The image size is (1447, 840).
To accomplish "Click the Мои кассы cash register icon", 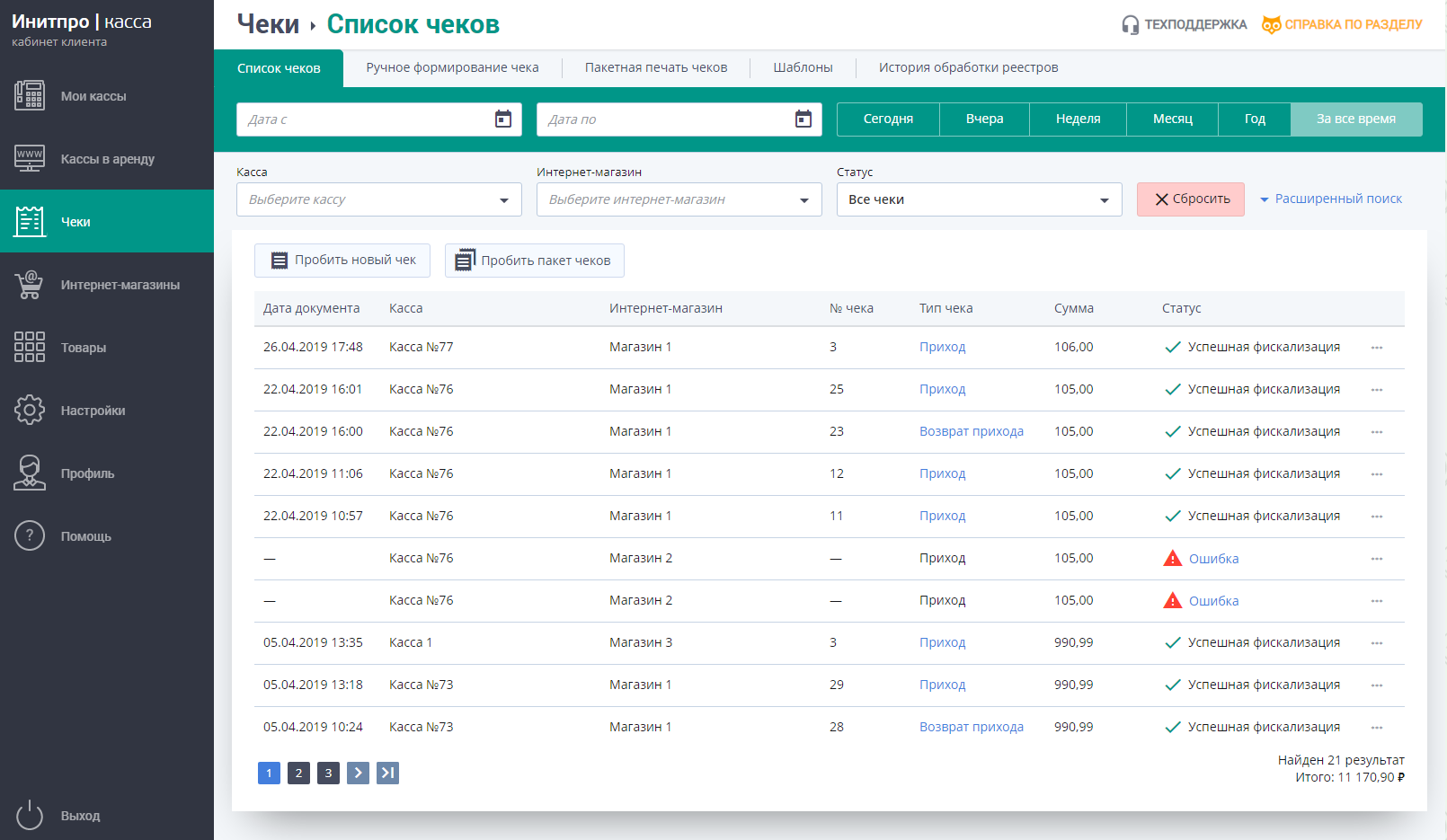I will tap(30, 95).
